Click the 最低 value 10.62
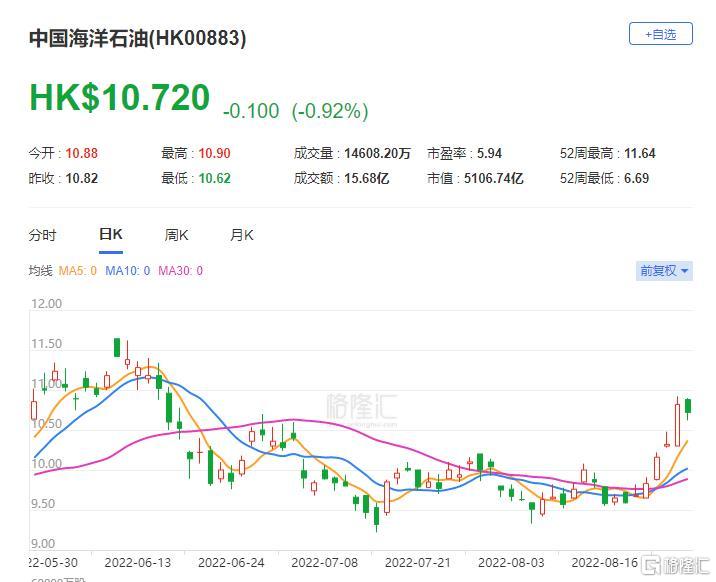Screen dimensions: 716x582 (214, 178)
